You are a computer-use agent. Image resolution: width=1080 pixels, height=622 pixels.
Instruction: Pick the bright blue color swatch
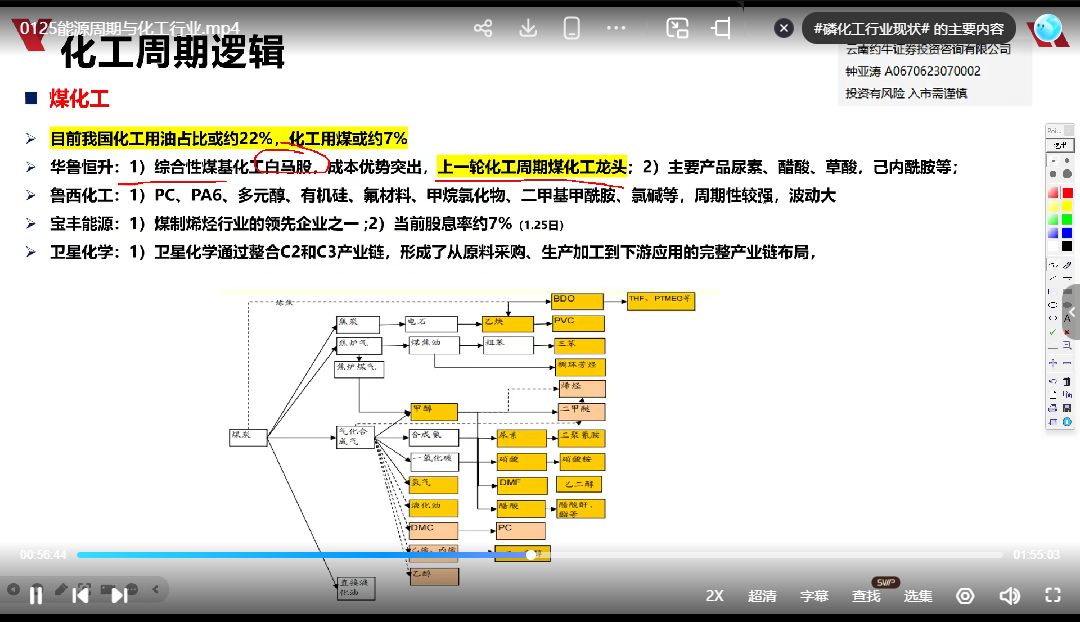coord(1068,233)
